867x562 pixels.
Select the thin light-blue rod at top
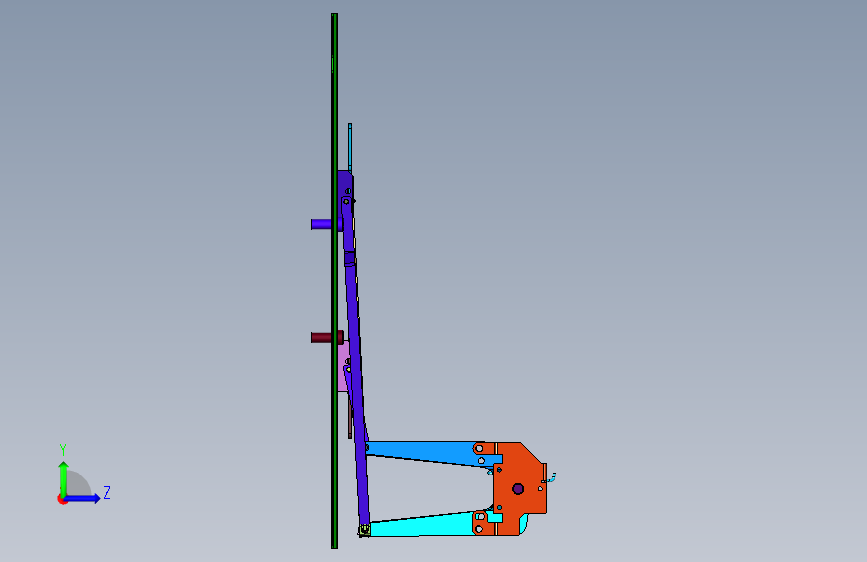[350, 147]
